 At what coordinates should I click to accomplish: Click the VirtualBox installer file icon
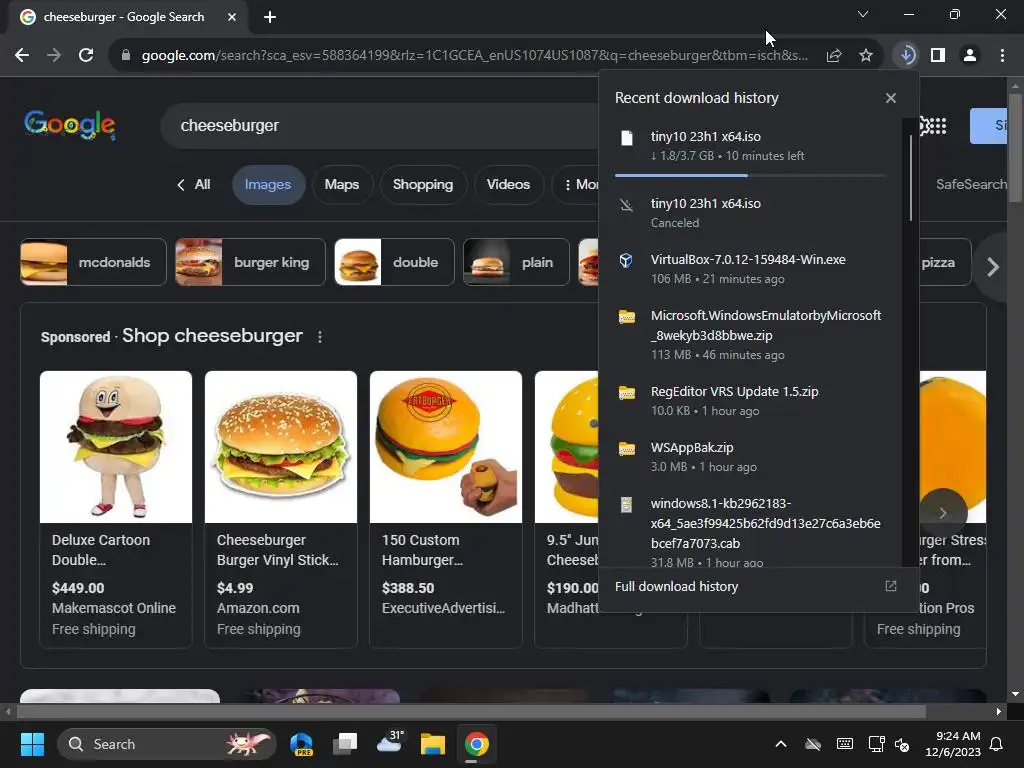[x=626, y=261]
